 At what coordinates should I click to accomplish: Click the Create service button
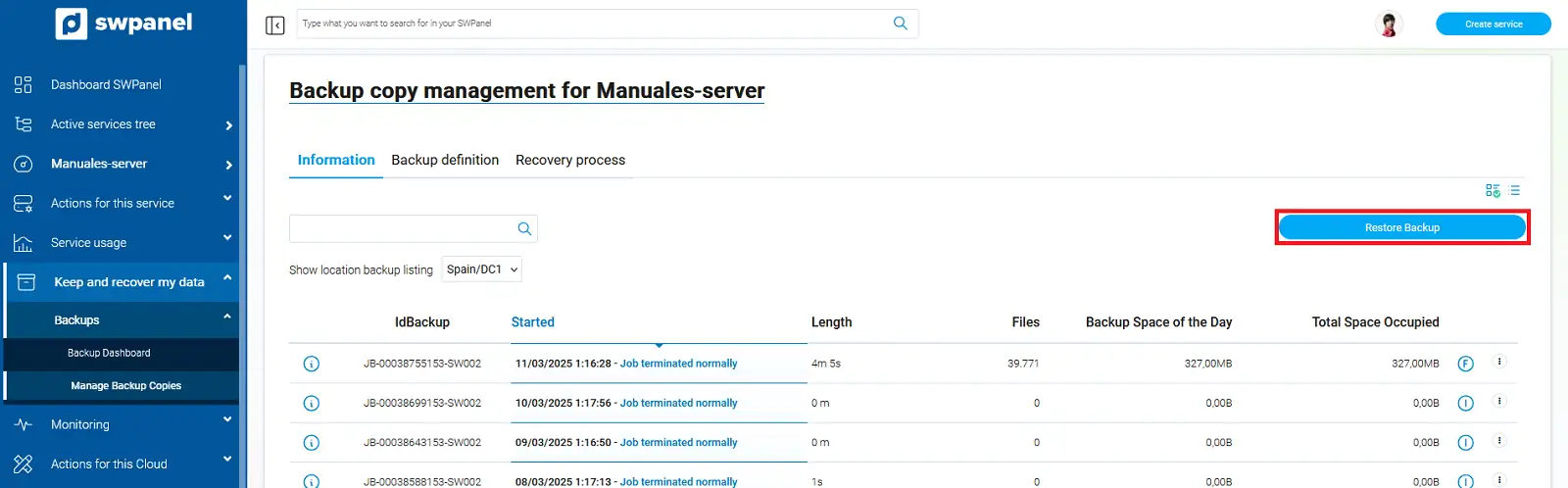tap(1493, 24)
